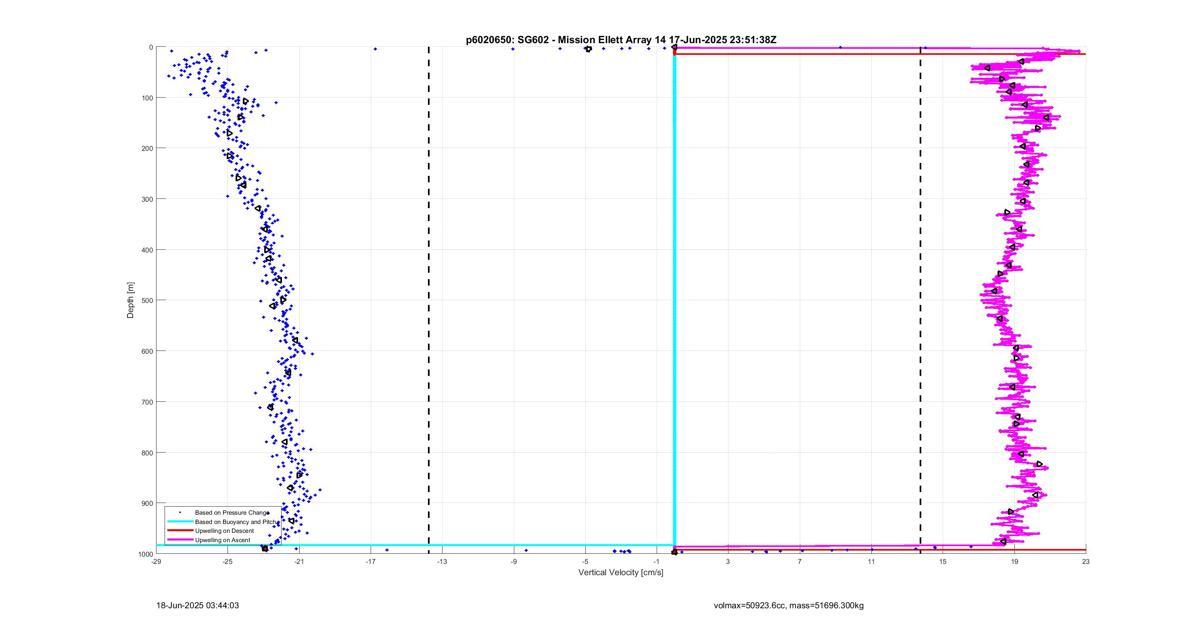Click the velocity axis tick label '-21'

(x=299, y=563)
